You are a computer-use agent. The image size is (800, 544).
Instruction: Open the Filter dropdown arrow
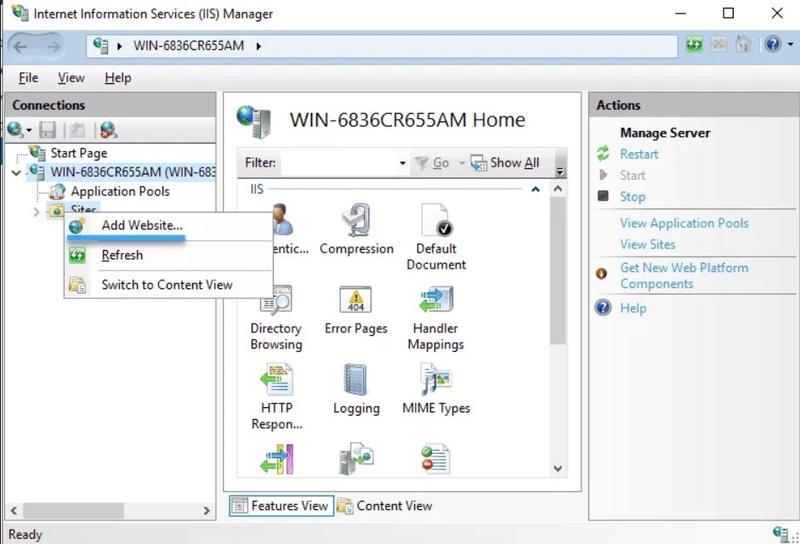coord(403,163)
